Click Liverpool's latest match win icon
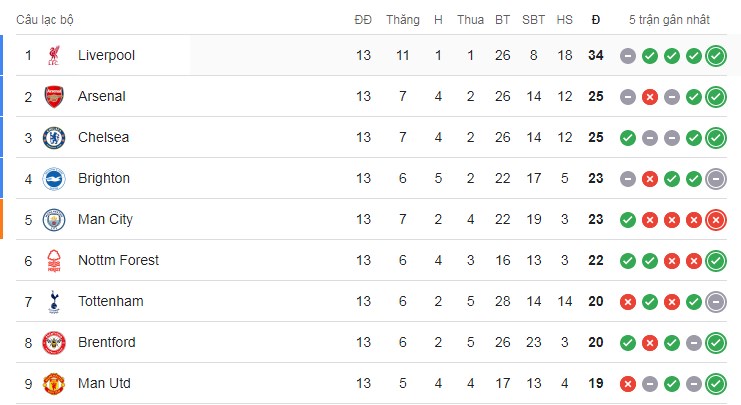Screen dimensions: 741x405 click(x=715, y=56)
